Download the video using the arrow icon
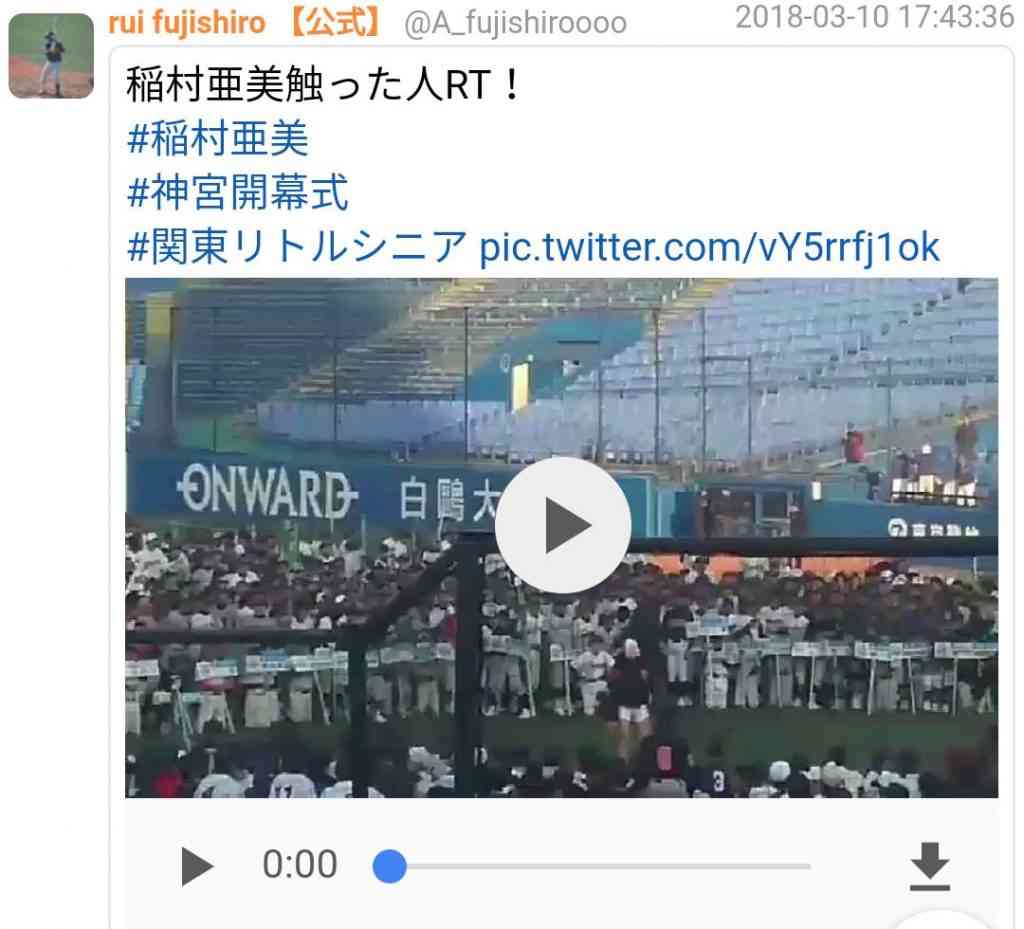The width and height of the screenshot is (1024, 929). pos(929,866)
